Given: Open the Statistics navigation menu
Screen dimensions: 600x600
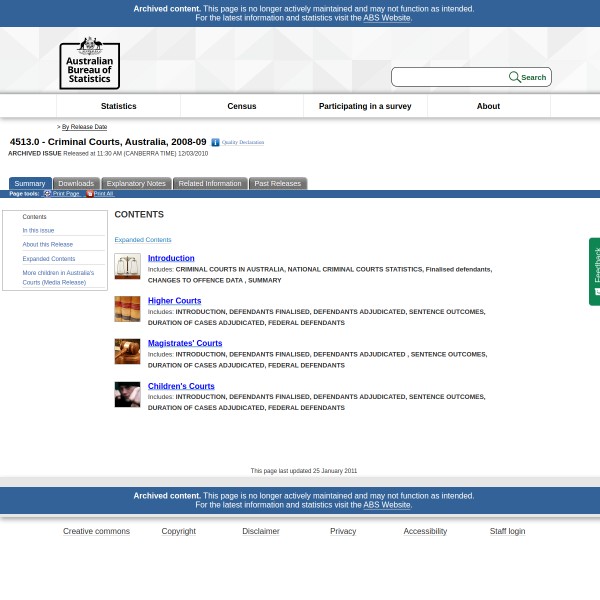Looking at the screenshot, I should 118,106.
